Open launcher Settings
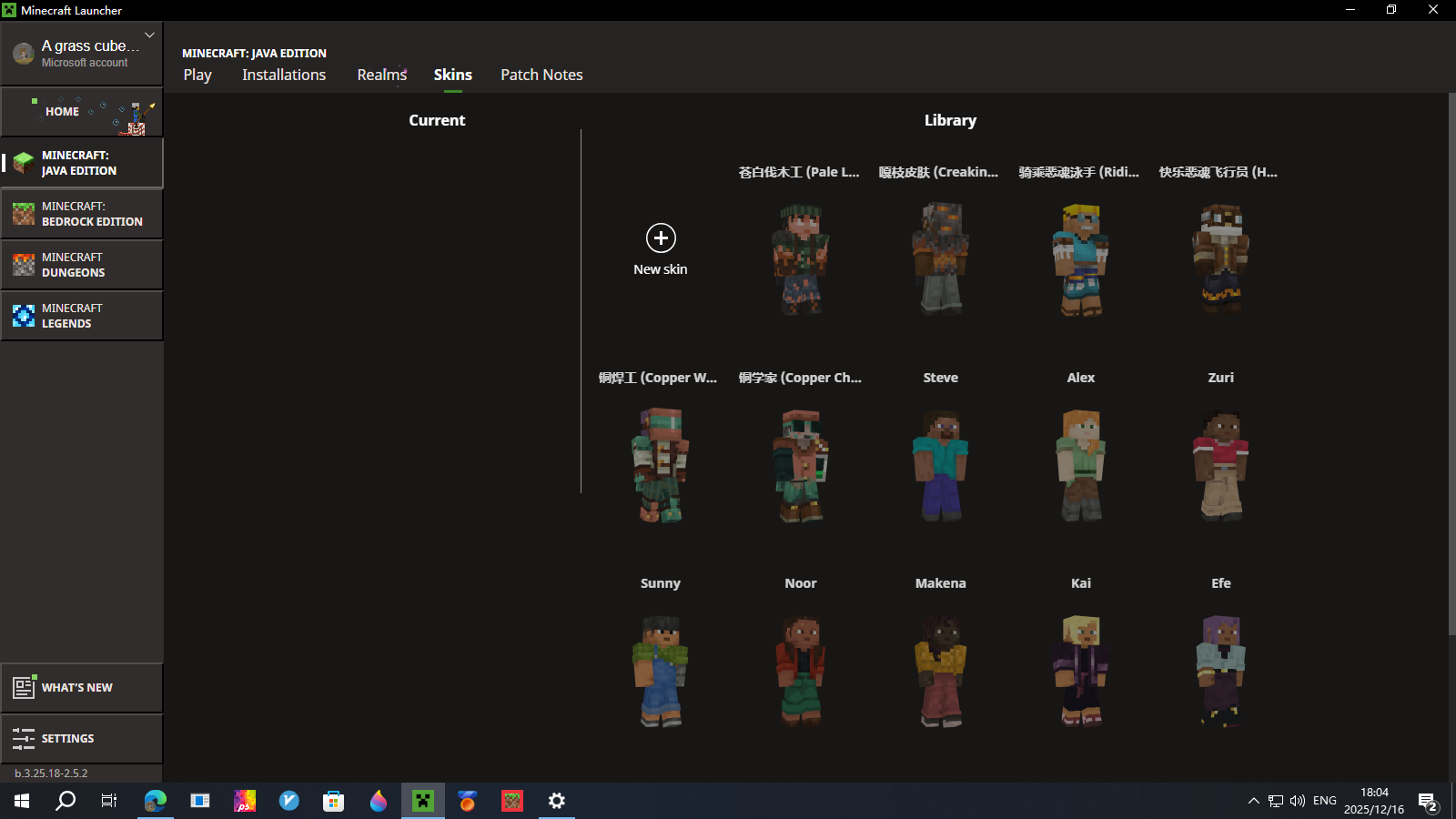Screen dimensions: 1456x819 [x=82, y=739]
